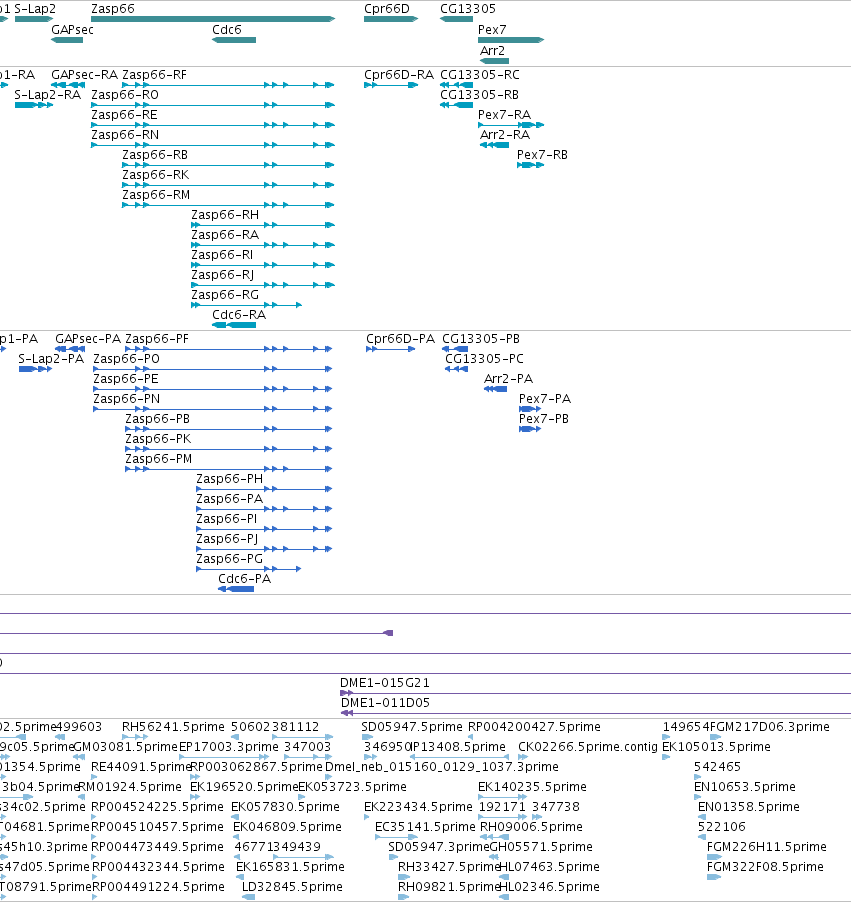The height and width of the screenshot is (902, 851).
Task: Click the Zasp66-RI transcript label
Action: click(x=222, y=254)
